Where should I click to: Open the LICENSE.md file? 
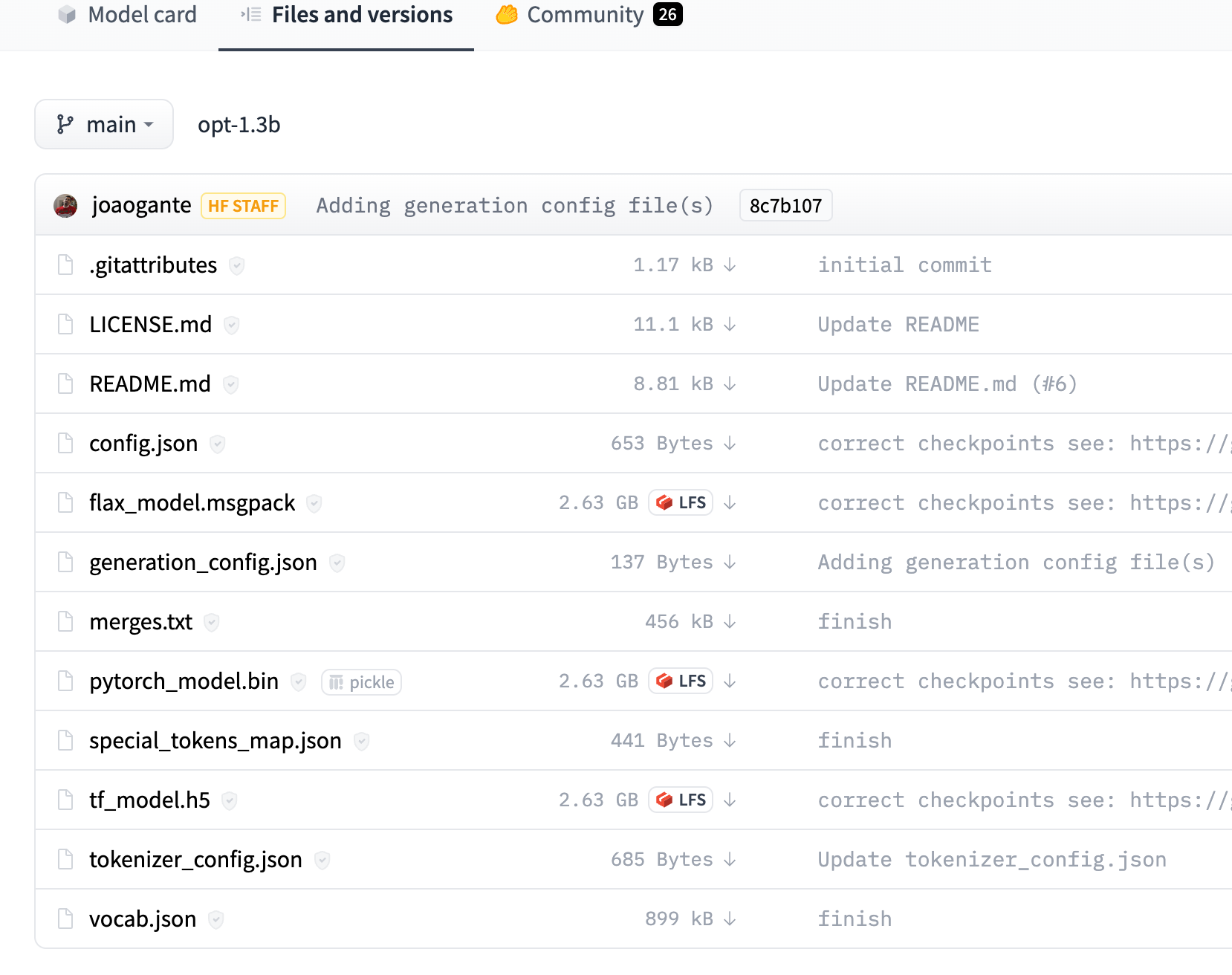click(x=150, y=324)
